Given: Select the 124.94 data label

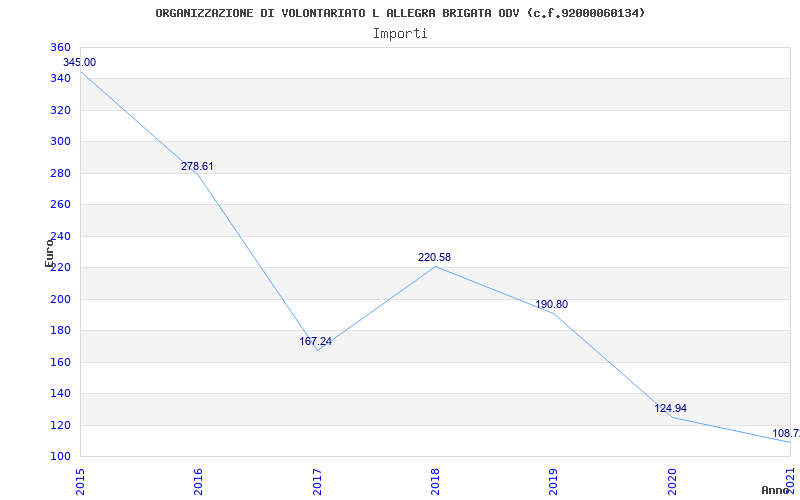Looking at the screenshot, I should coord(670,408).
